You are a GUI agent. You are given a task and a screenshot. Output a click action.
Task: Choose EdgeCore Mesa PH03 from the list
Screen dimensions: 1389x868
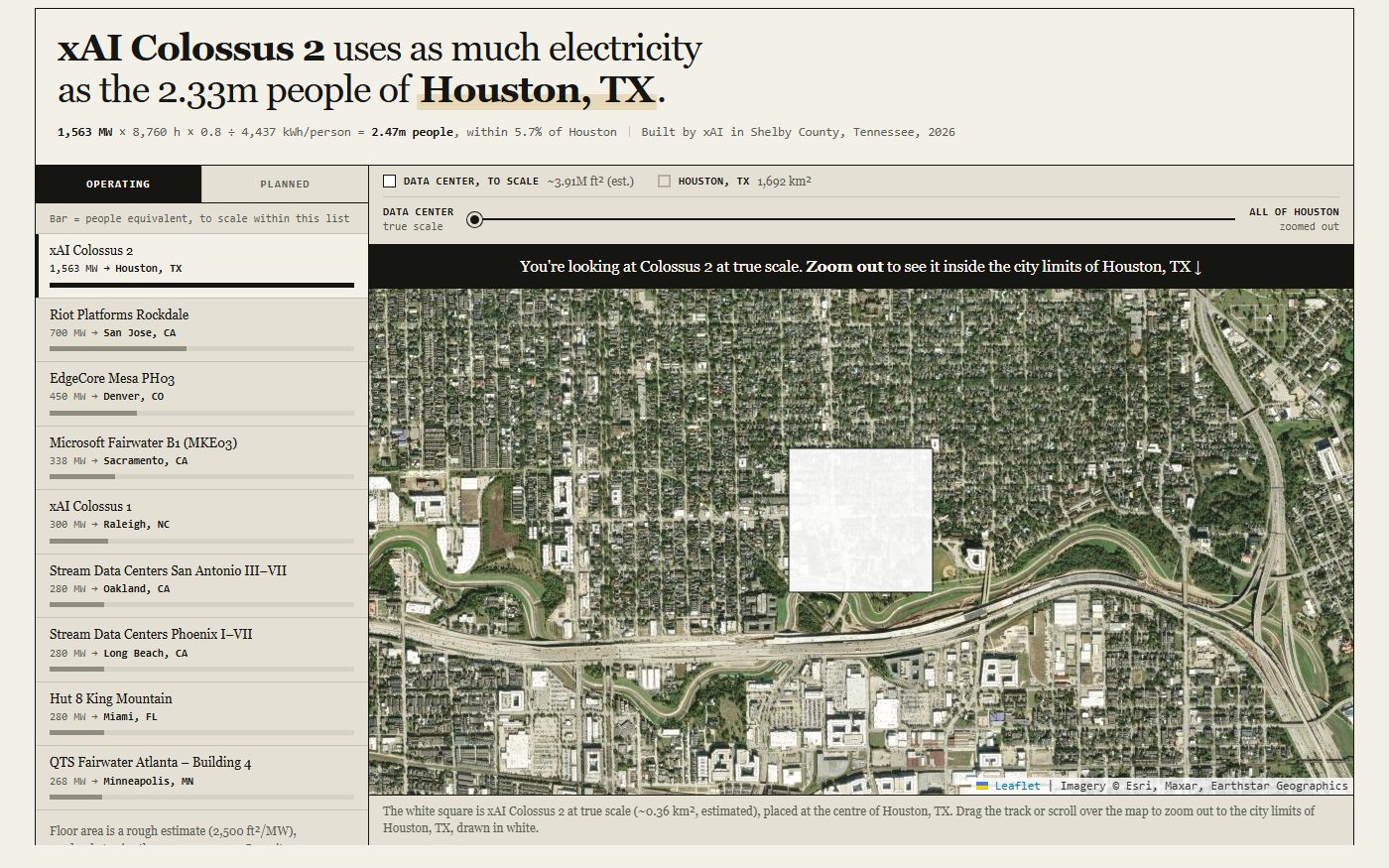click(202, 394)
